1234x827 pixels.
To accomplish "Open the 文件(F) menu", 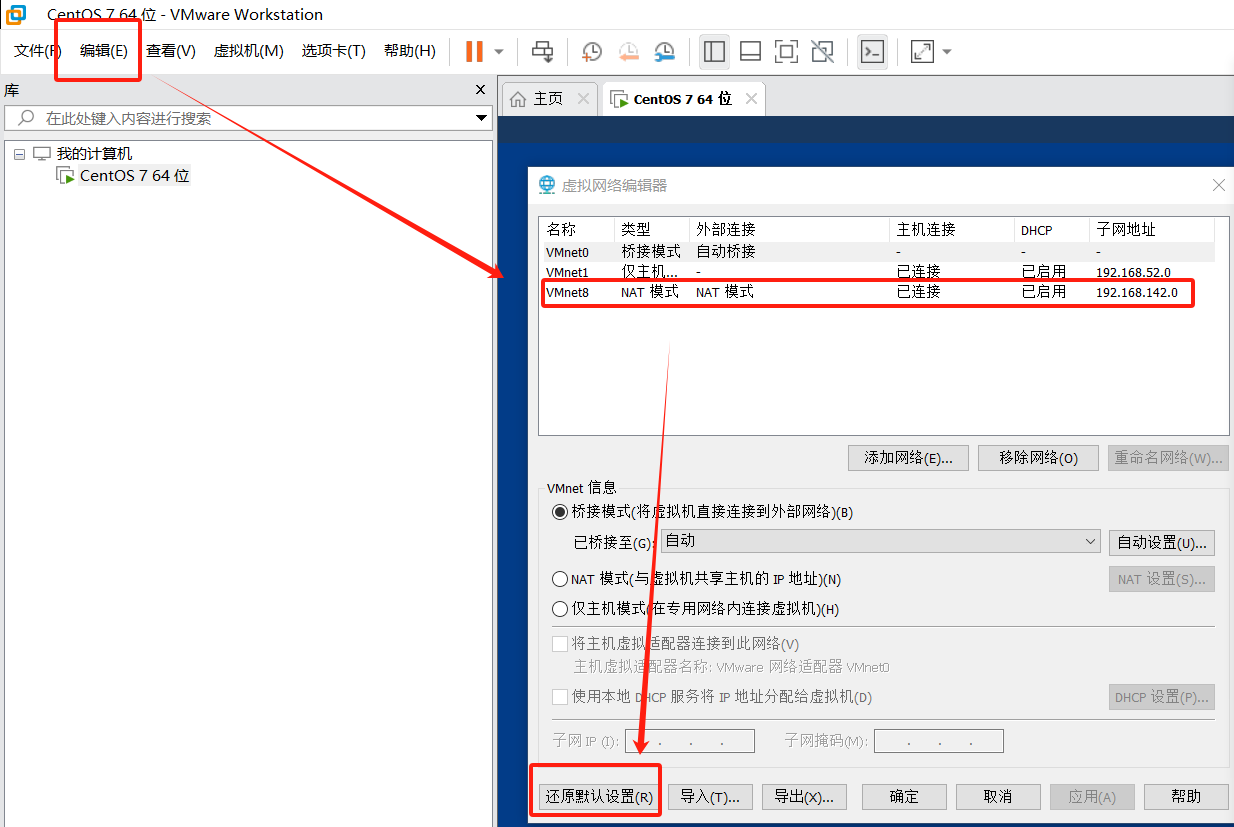I will tap(38, 51).
